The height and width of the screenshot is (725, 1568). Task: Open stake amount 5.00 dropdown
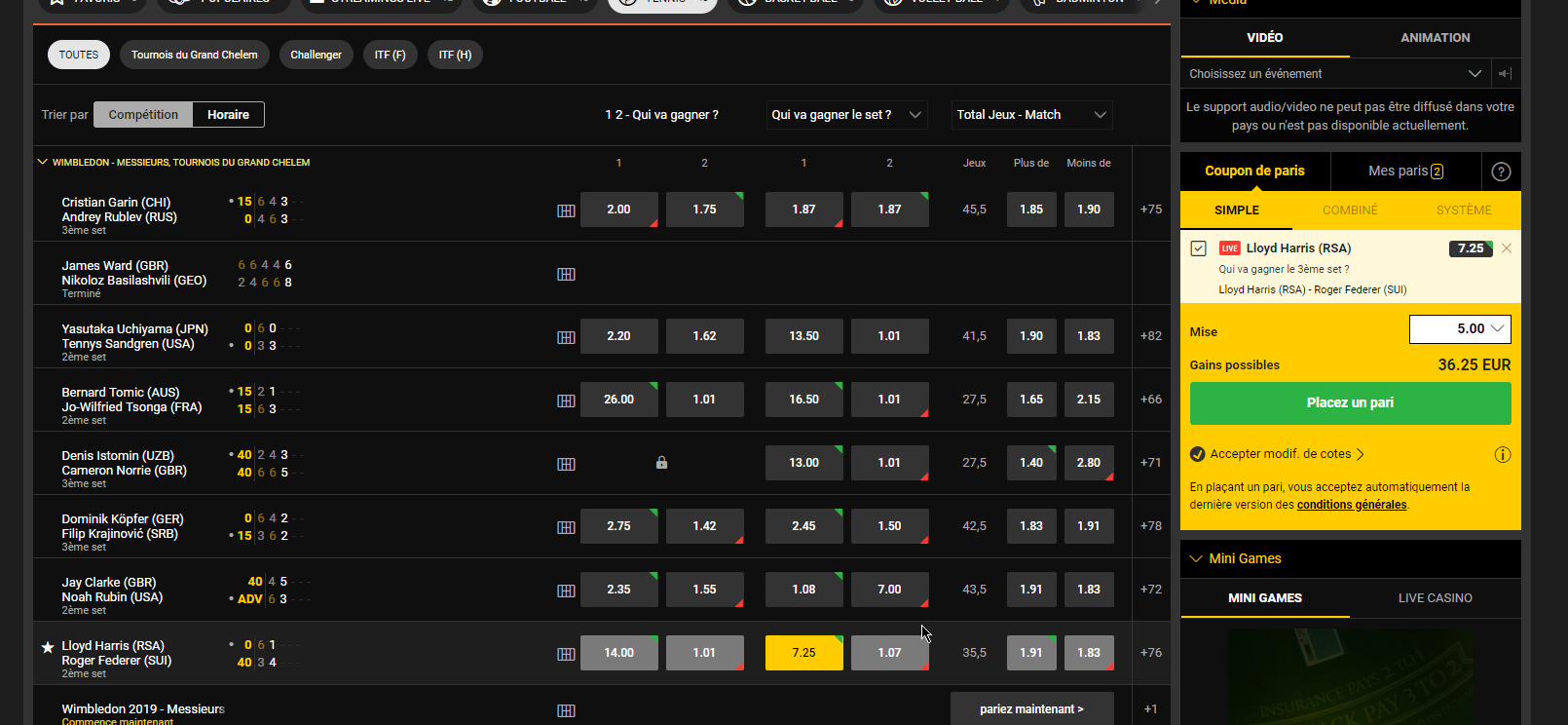click(1460, 329)
